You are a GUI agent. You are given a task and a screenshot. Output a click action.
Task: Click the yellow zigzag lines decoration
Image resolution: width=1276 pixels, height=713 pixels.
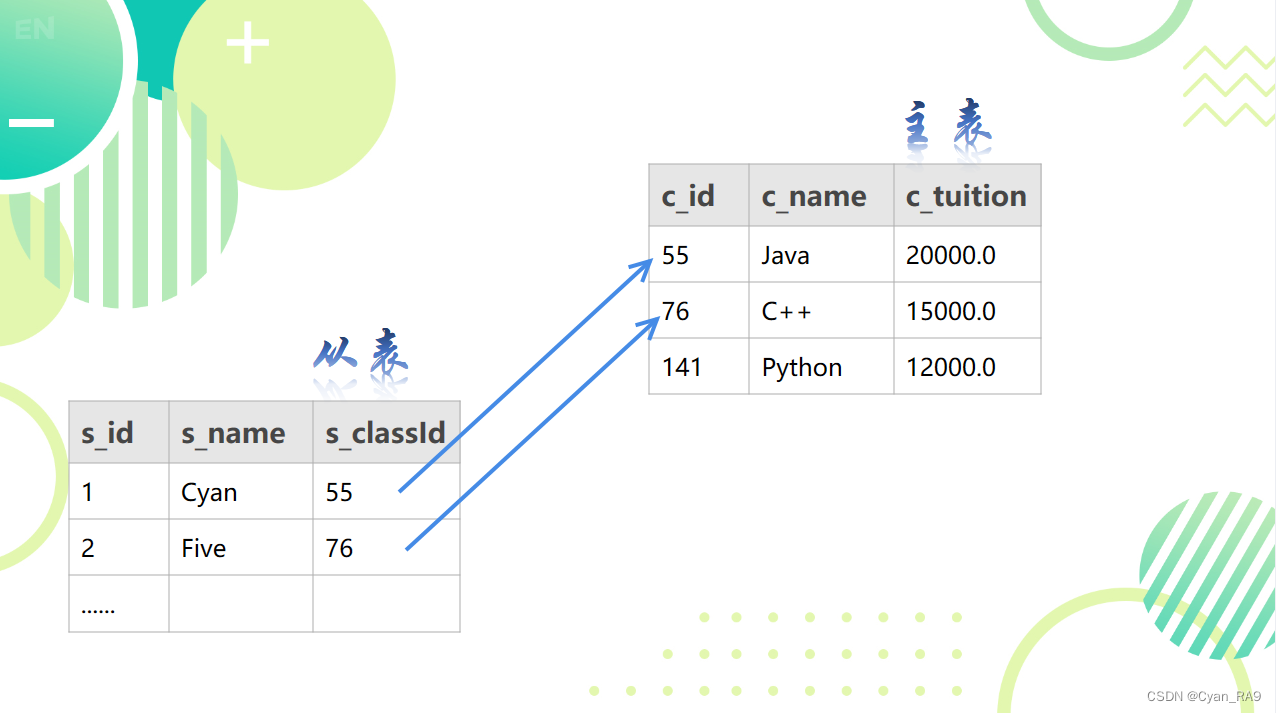pos(1228,87)
